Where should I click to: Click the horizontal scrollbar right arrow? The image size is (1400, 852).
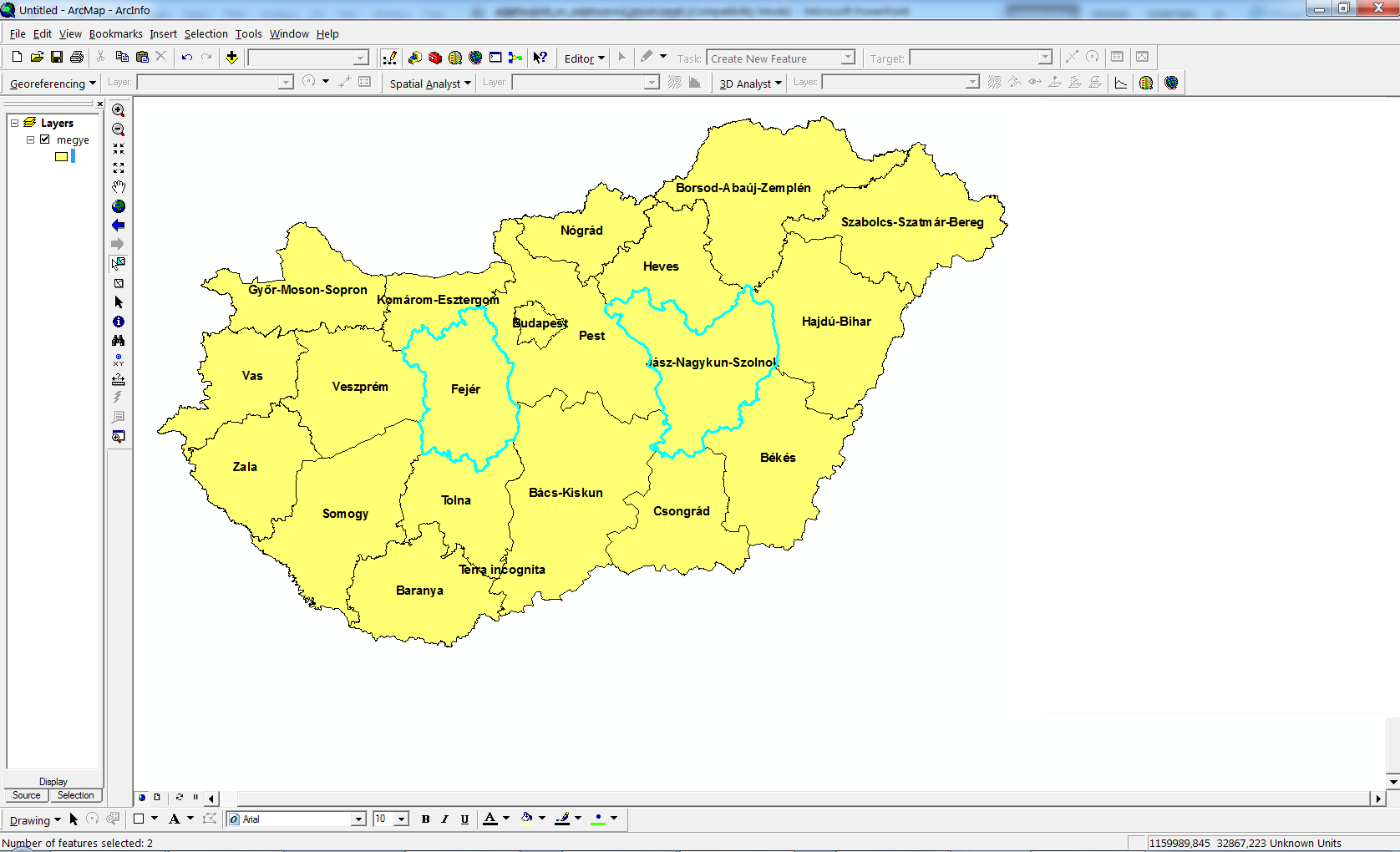click(1378, 799)
